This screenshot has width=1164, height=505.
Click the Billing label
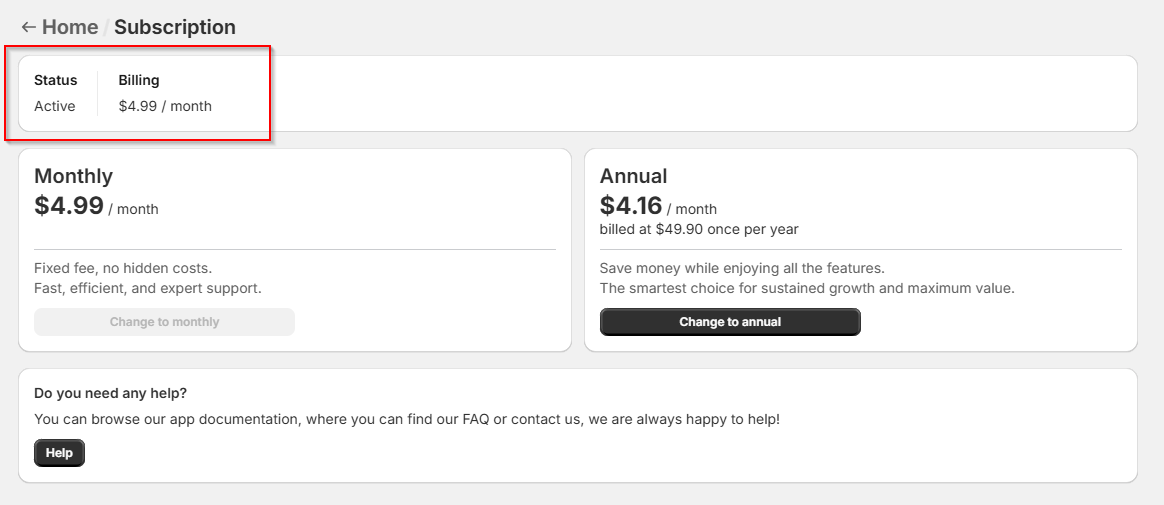pos(139,80)
